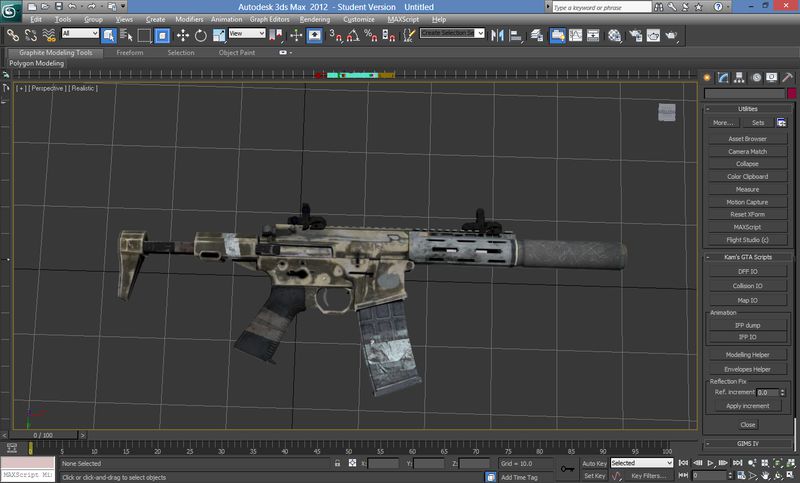
Task: Toggle the Auto Key mode
Action: pyautogui.click(x=594, y=463)
